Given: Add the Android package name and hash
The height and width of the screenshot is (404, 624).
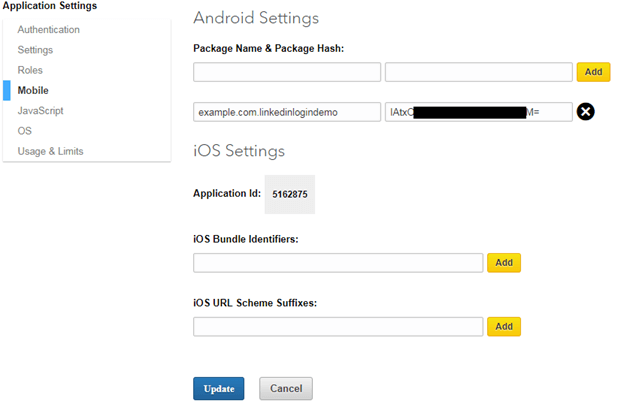Looking at the screenshot, I should click(593, 72).
